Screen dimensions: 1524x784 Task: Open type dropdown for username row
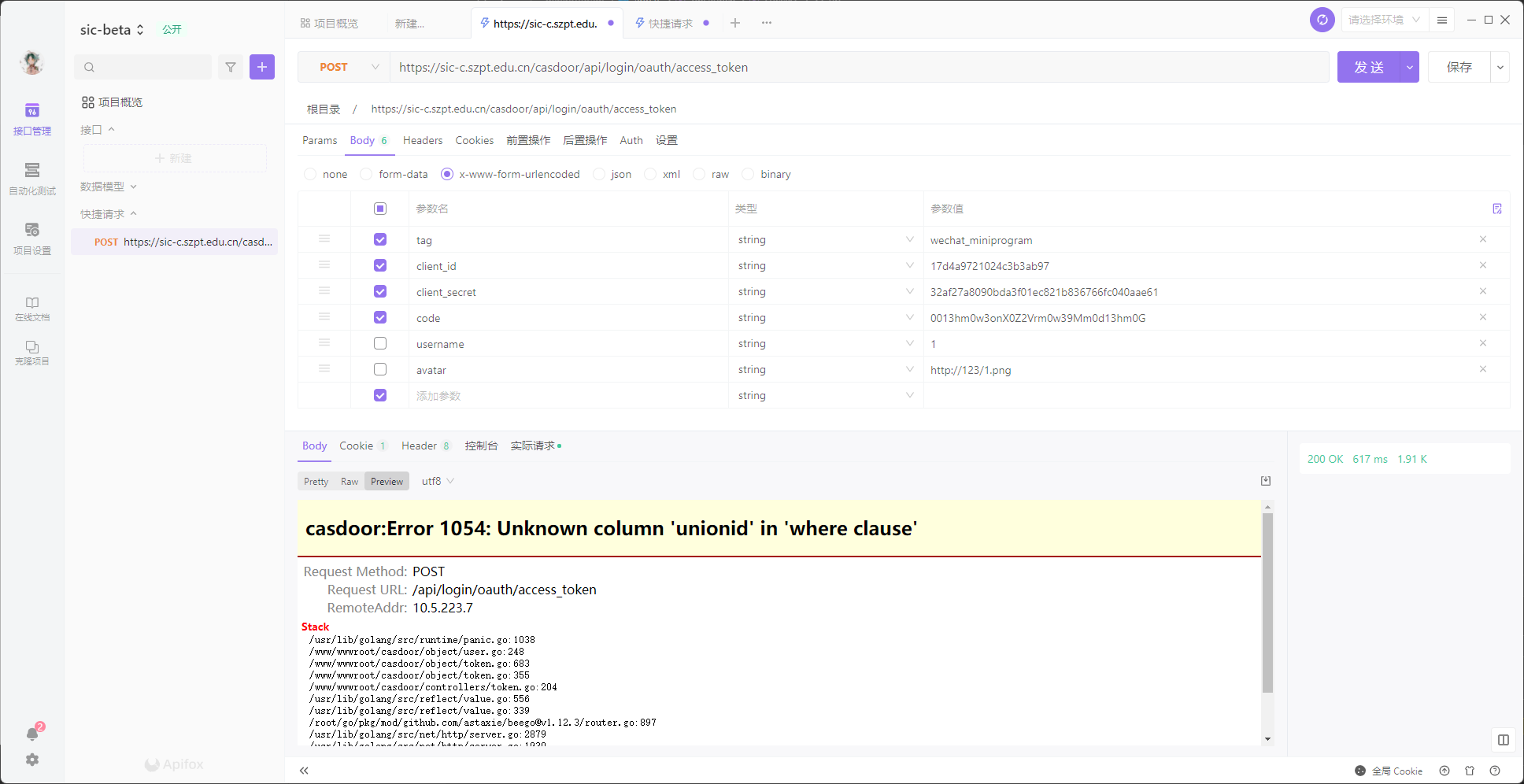point(826,343)
